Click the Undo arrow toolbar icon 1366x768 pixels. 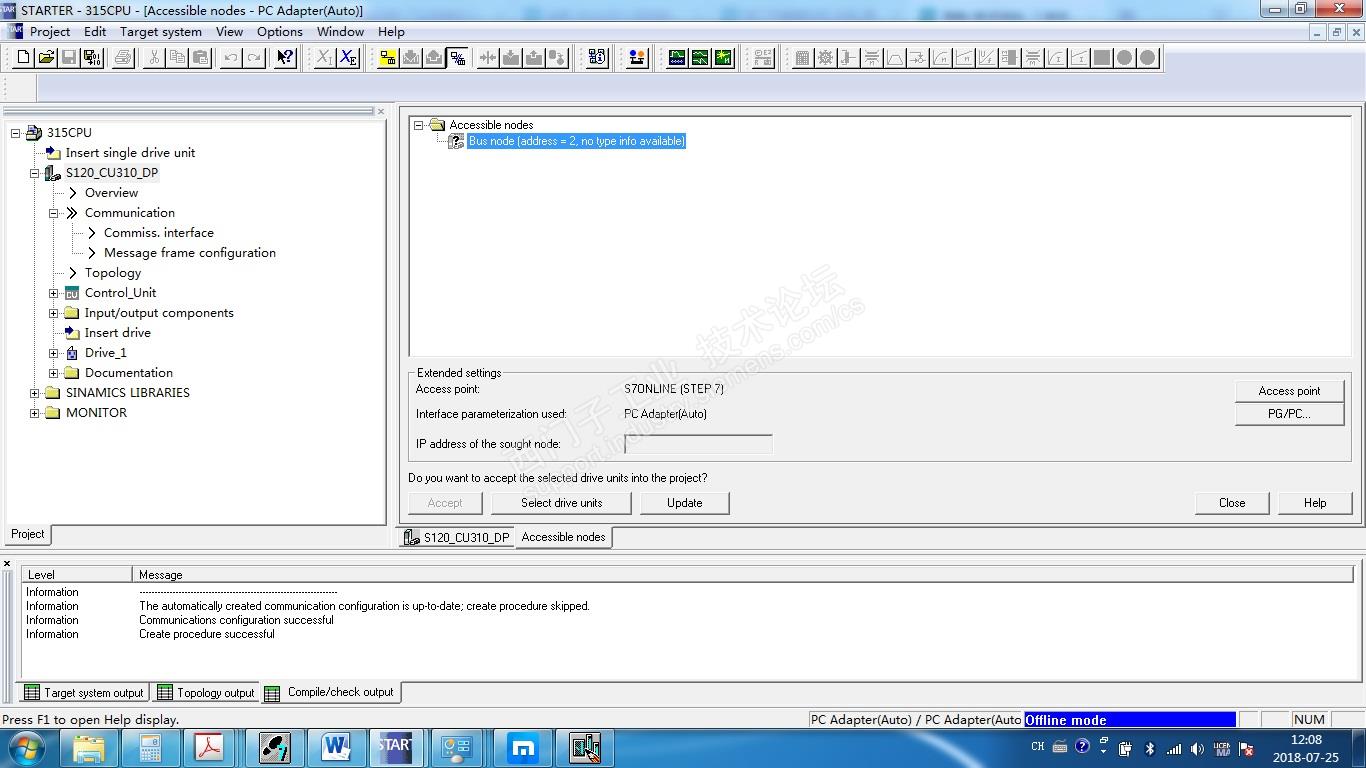[x=231, y=58]
